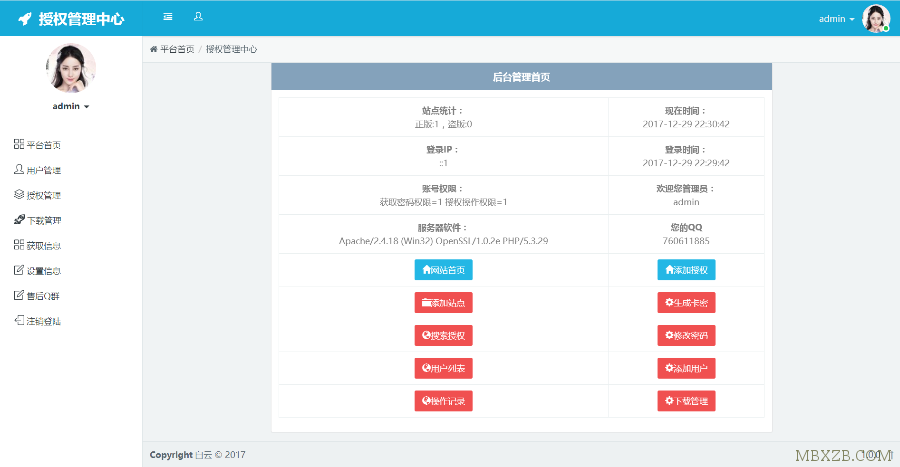Click the 登录时间 label
Screen dimensions: 900x467
coord(686,150)
